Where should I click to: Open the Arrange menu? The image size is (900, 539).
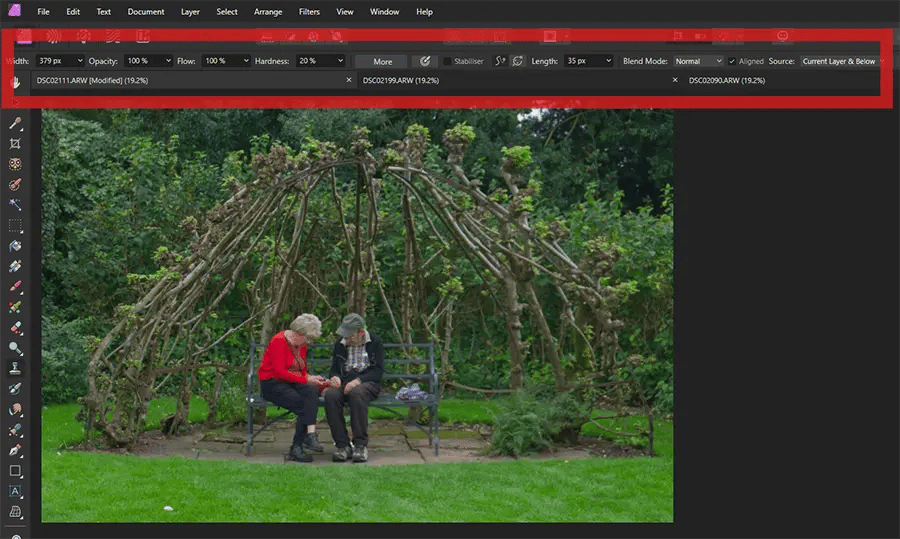pos(268,11)
